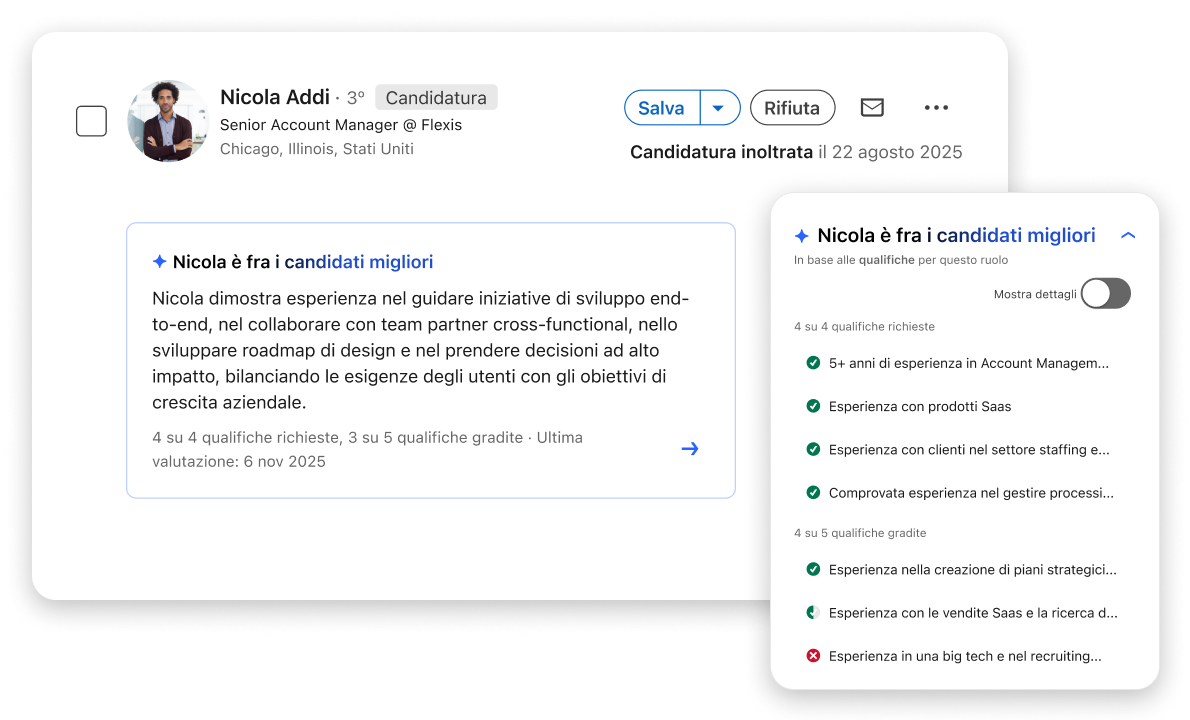Select 'Comprovata esperienza nel gestire processi...'
The image size is (1190, 720).
[x=971, y=493]
